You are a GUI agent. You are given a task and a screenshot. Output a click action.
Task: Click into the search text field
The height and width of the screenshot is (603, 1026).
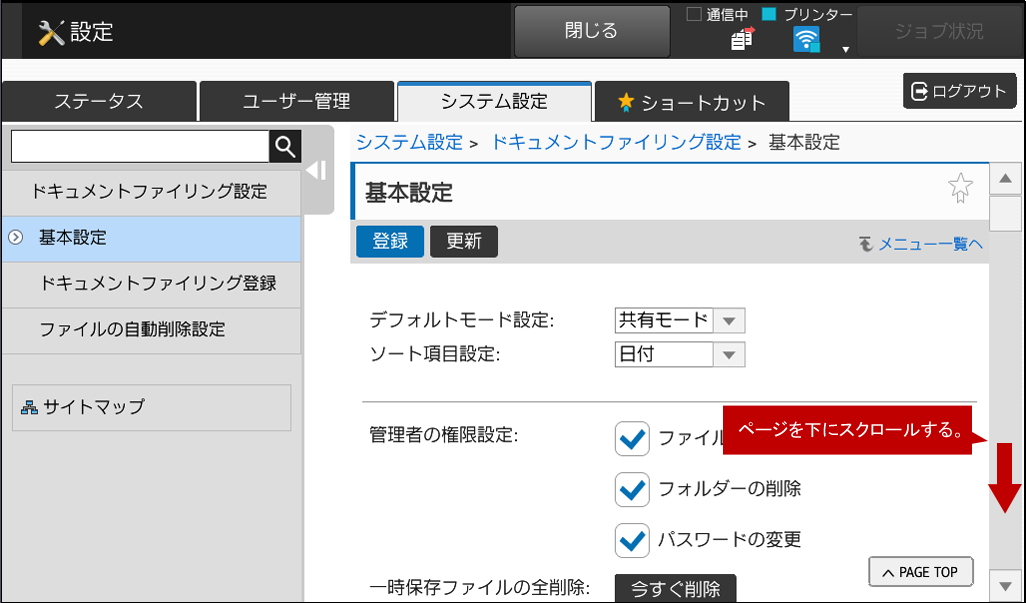coord(140,147)
